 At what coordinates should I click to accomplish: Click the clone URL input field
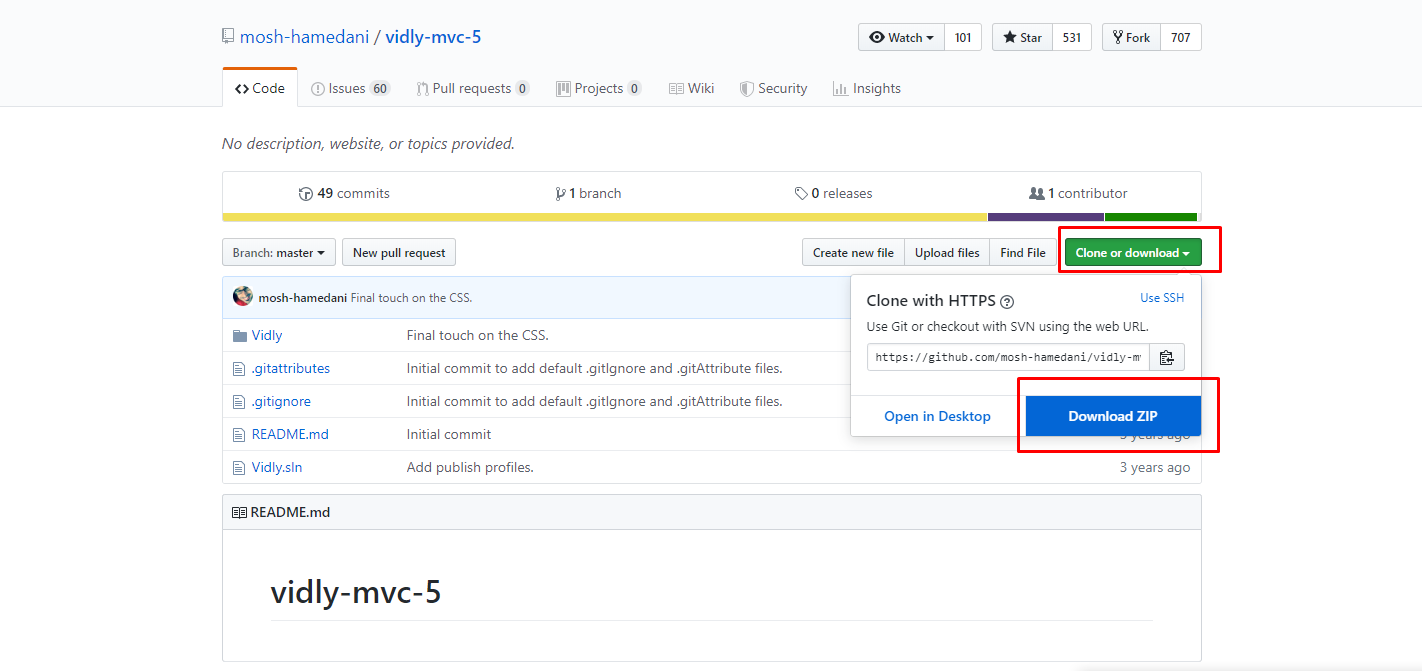click(1008, 357)
